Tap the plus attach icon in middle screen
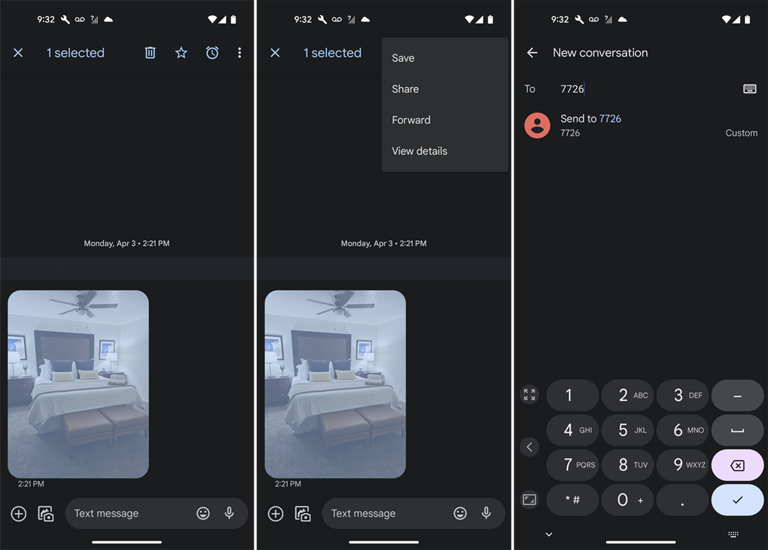Screen dimensions: 768x550 276,513
